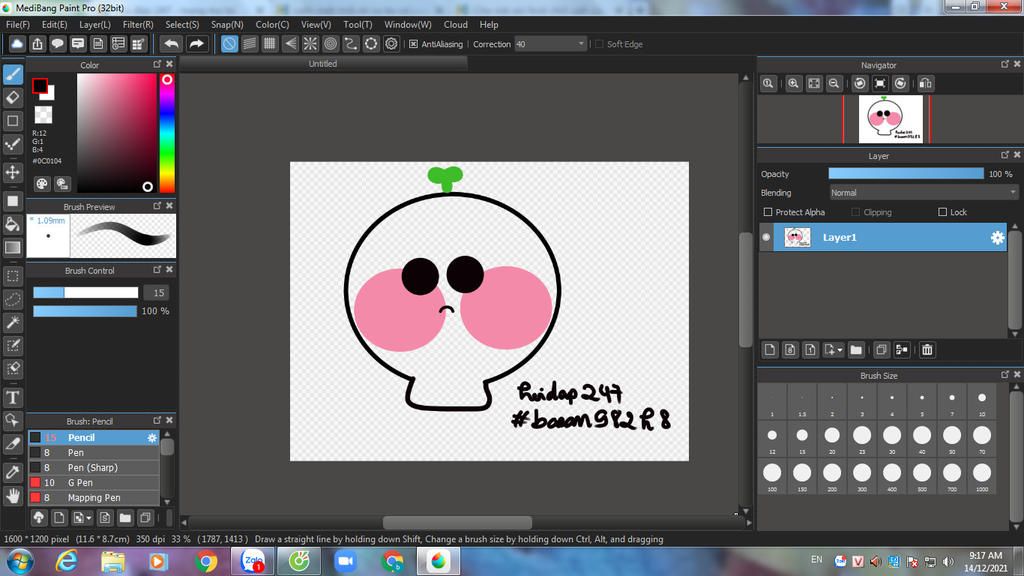Image resolution: width=1024 pixels, height=576 pixels.
Task: Enable Protect Alpha checkbox
Action: (x=768, y=212)
